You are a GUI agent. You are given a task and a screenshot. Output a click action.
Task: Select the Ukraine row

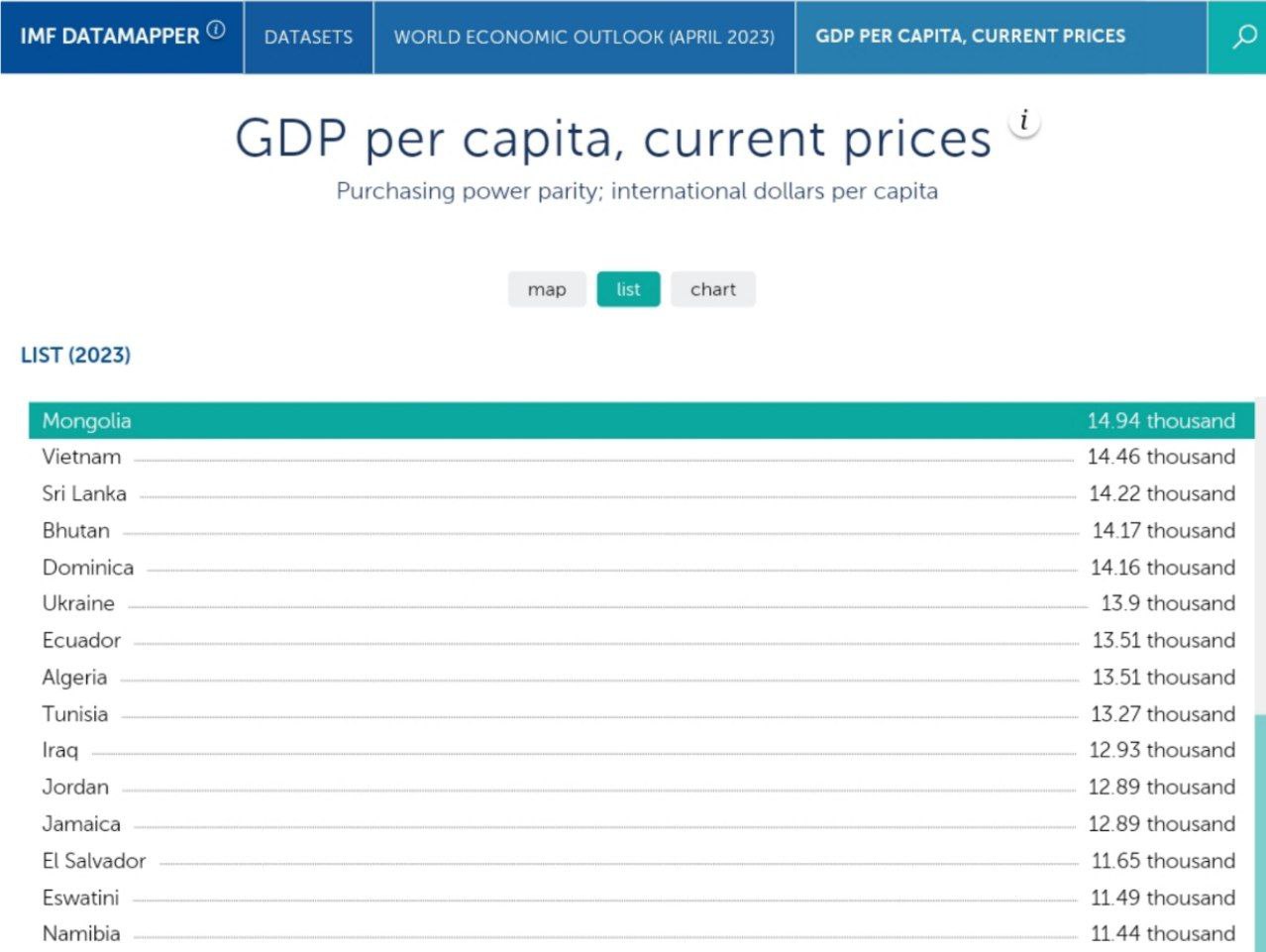tap(78, 603)
